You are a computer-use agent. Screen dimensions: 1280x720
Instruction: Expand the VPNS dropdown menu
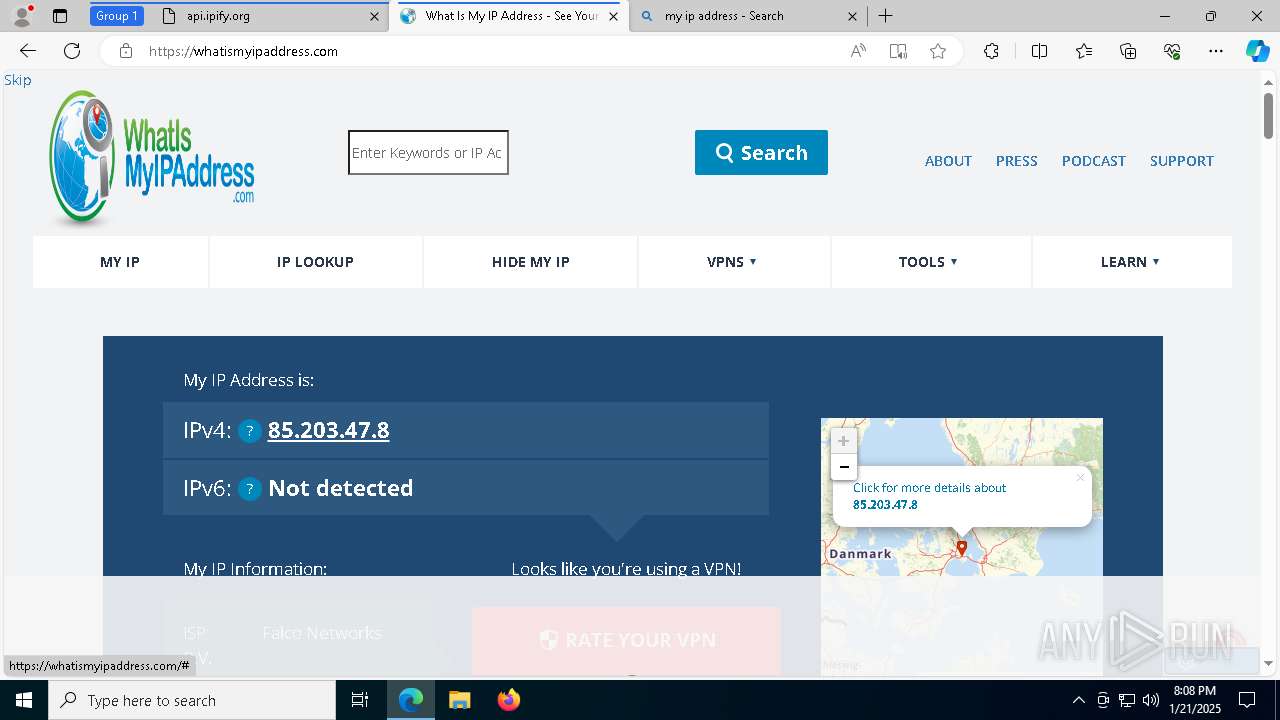733,262
